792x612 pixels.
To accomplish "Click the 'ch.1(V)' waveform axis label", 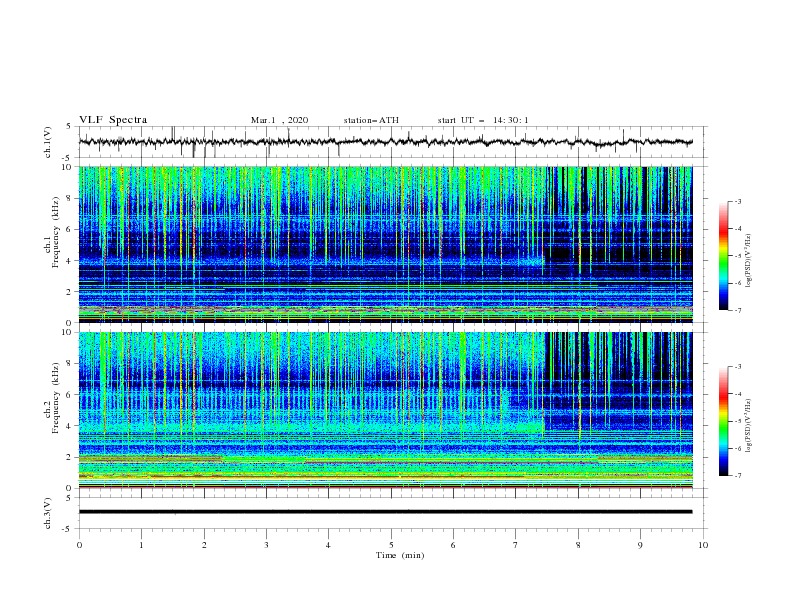I will (48, 142).
